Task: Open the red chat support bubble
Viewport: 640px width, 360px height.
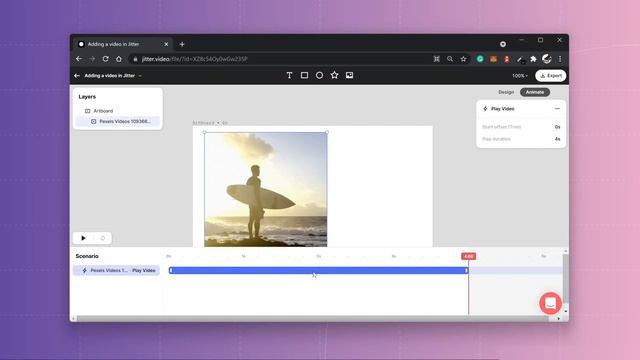Action: 550,303
